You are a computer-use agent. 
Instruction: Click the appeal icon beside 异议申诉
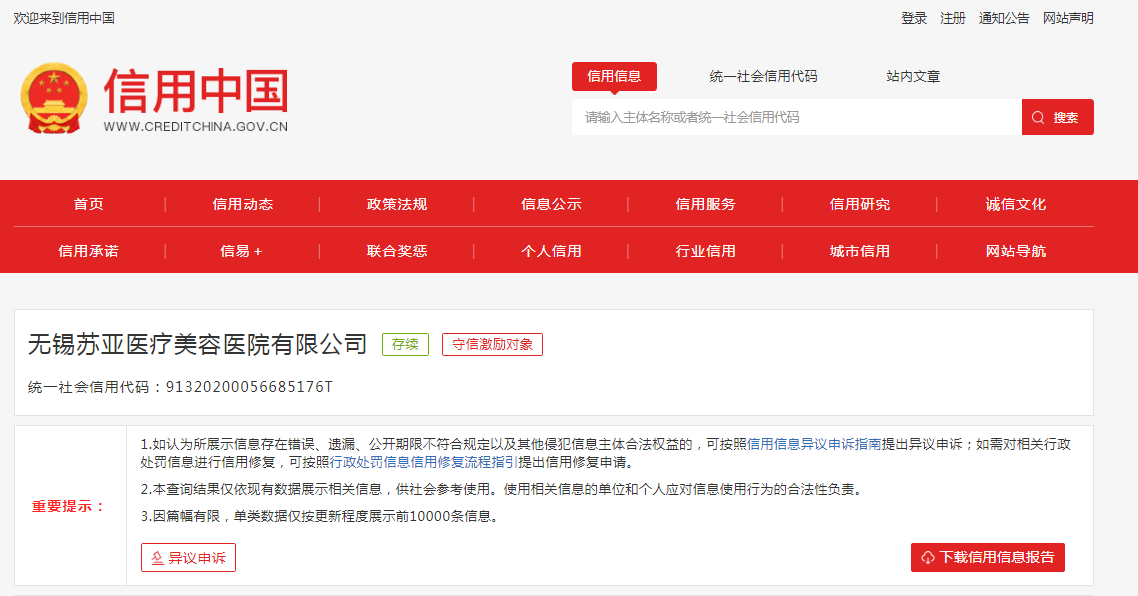click(157, 558)
